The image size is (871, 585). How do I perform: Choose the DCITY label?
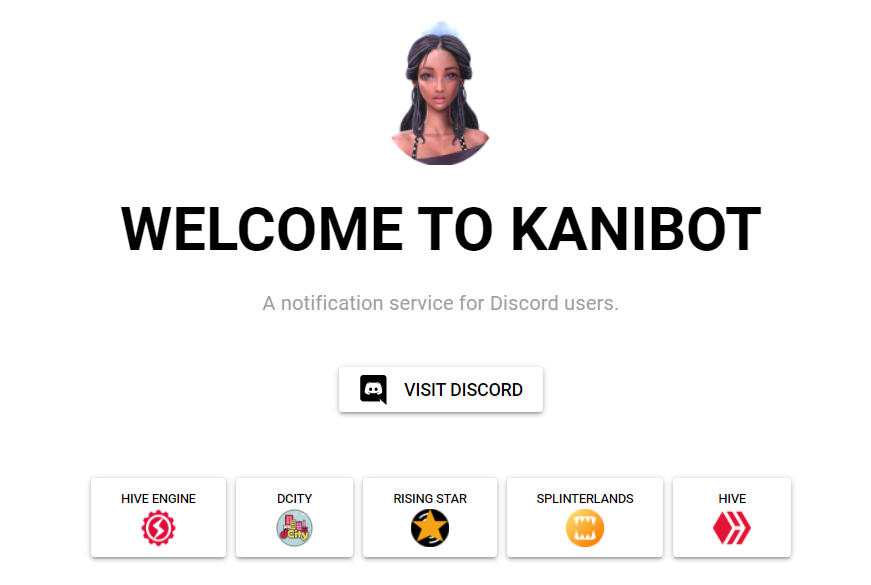point(294,499)
